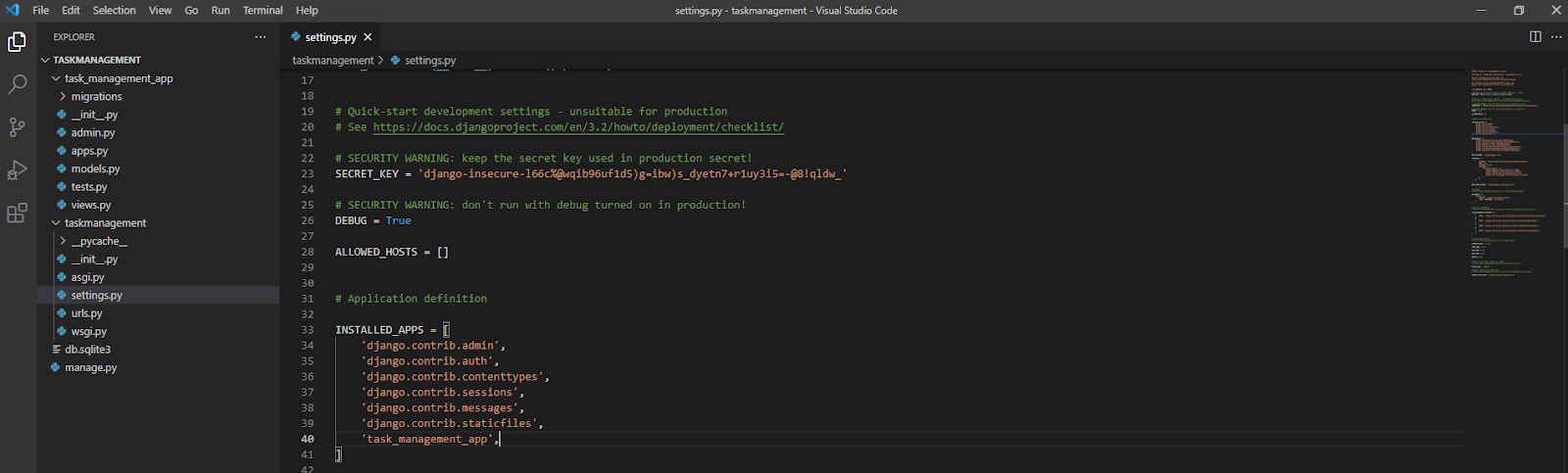Screen dimensions: 1568x473
Task: Click the 'django.contrib.staticfiles' entry
Action: 450,424
